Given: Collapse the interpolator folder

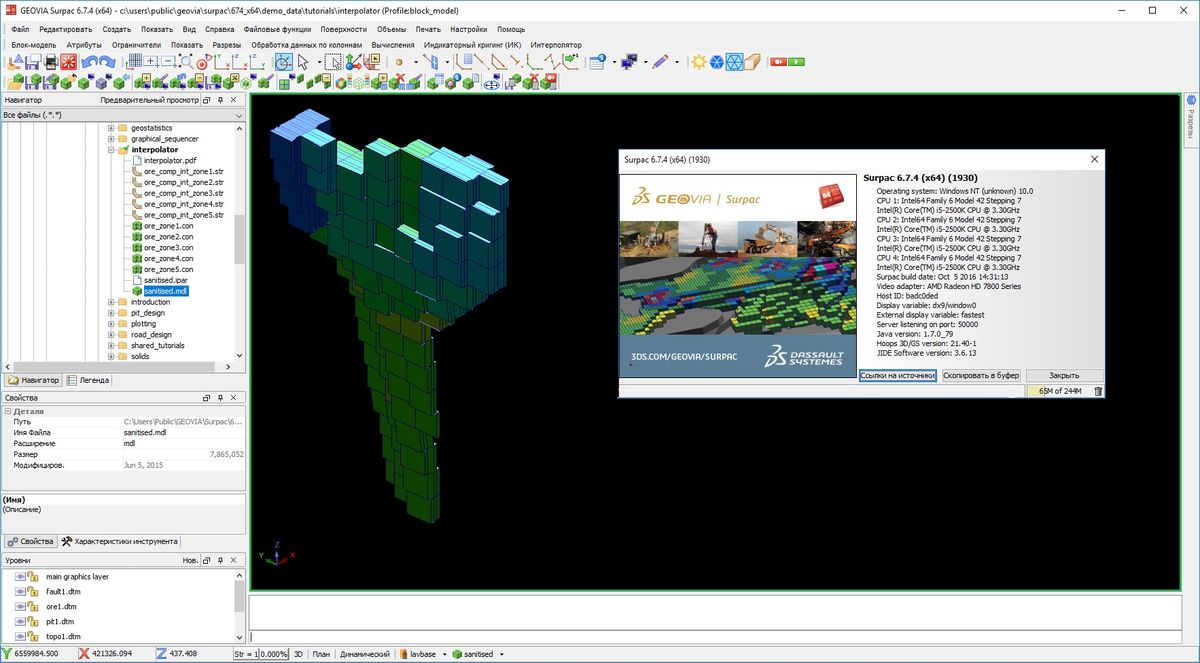Looking at the screenshot, I should pos(112,150).
